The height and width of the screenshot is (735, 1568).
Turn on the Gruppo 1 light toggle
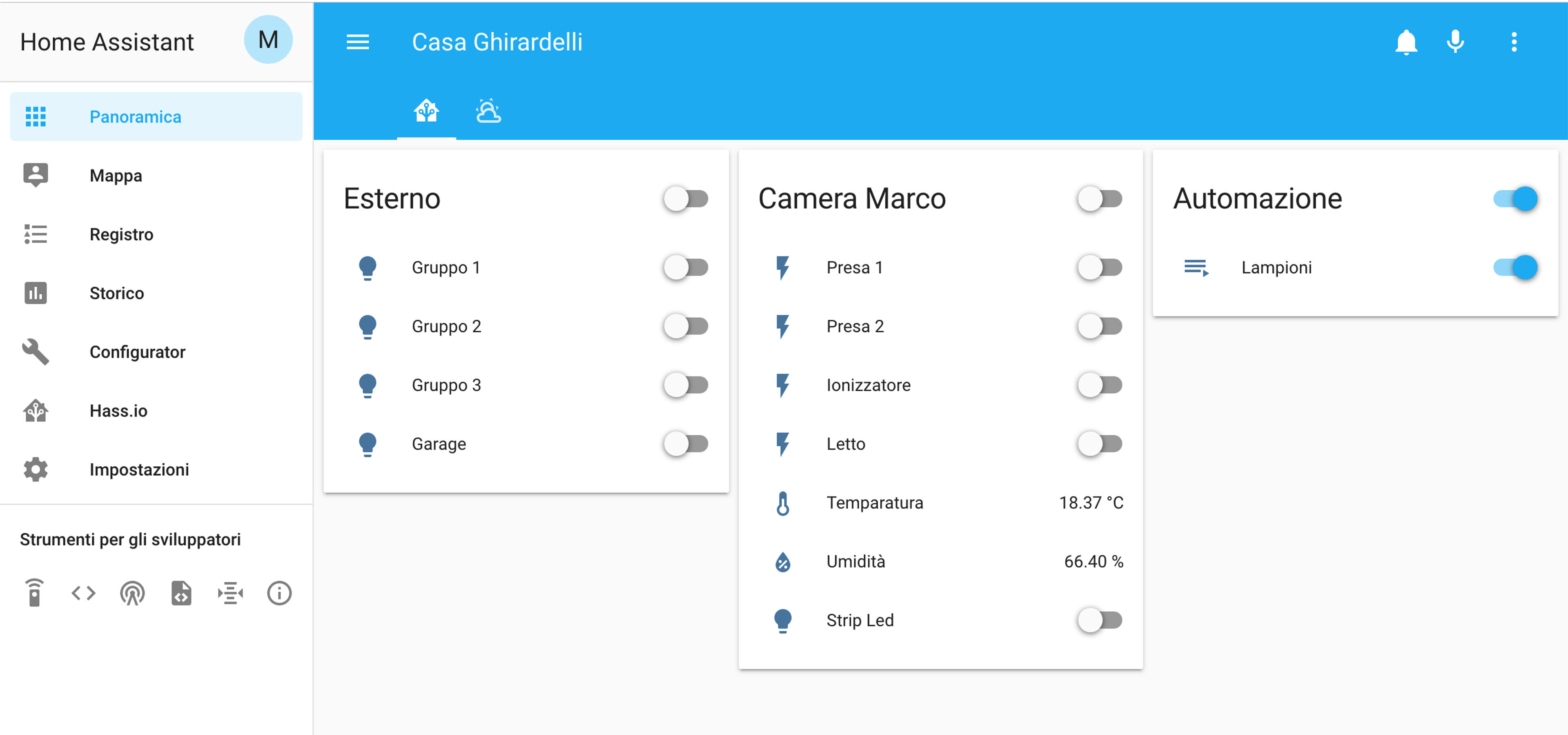click(x=686, y=268)
